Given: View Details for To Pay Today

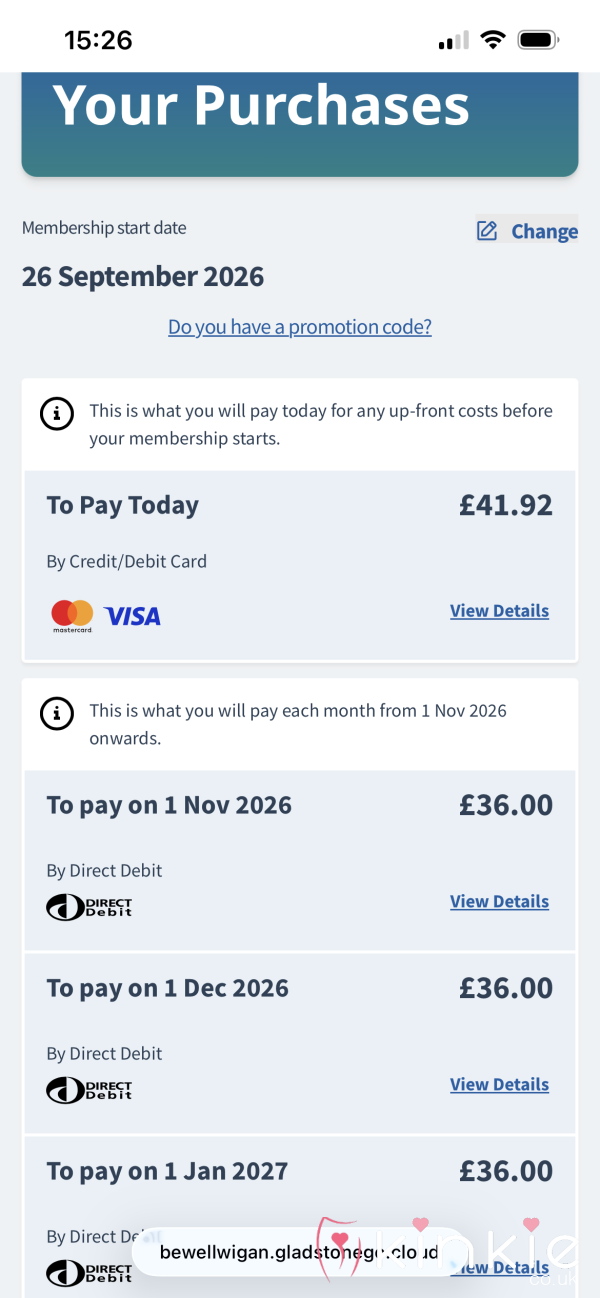Looking at the screenshot, I should click(499, 611).
